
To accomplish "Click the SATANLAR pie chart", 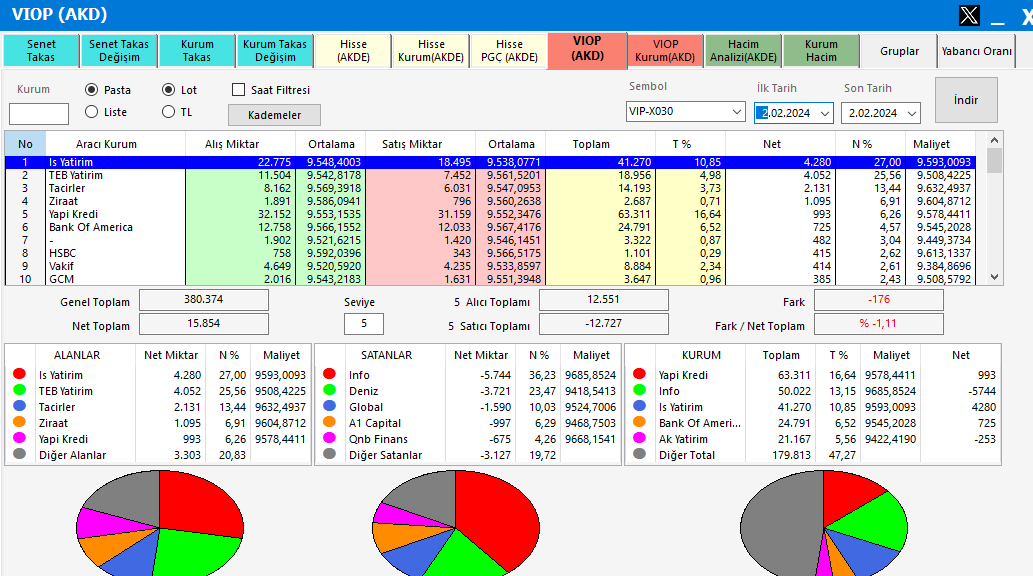I will click(x=456, y=525).
